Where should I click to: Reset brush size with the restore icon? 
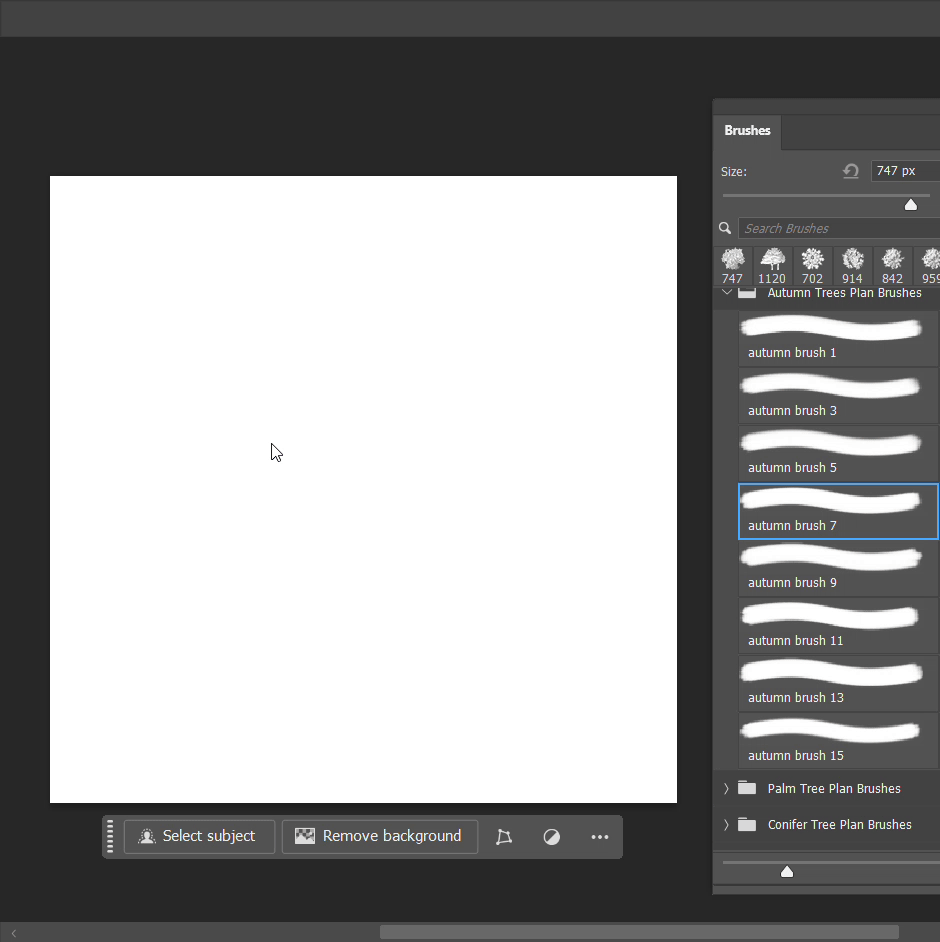(x=851, y=171)
